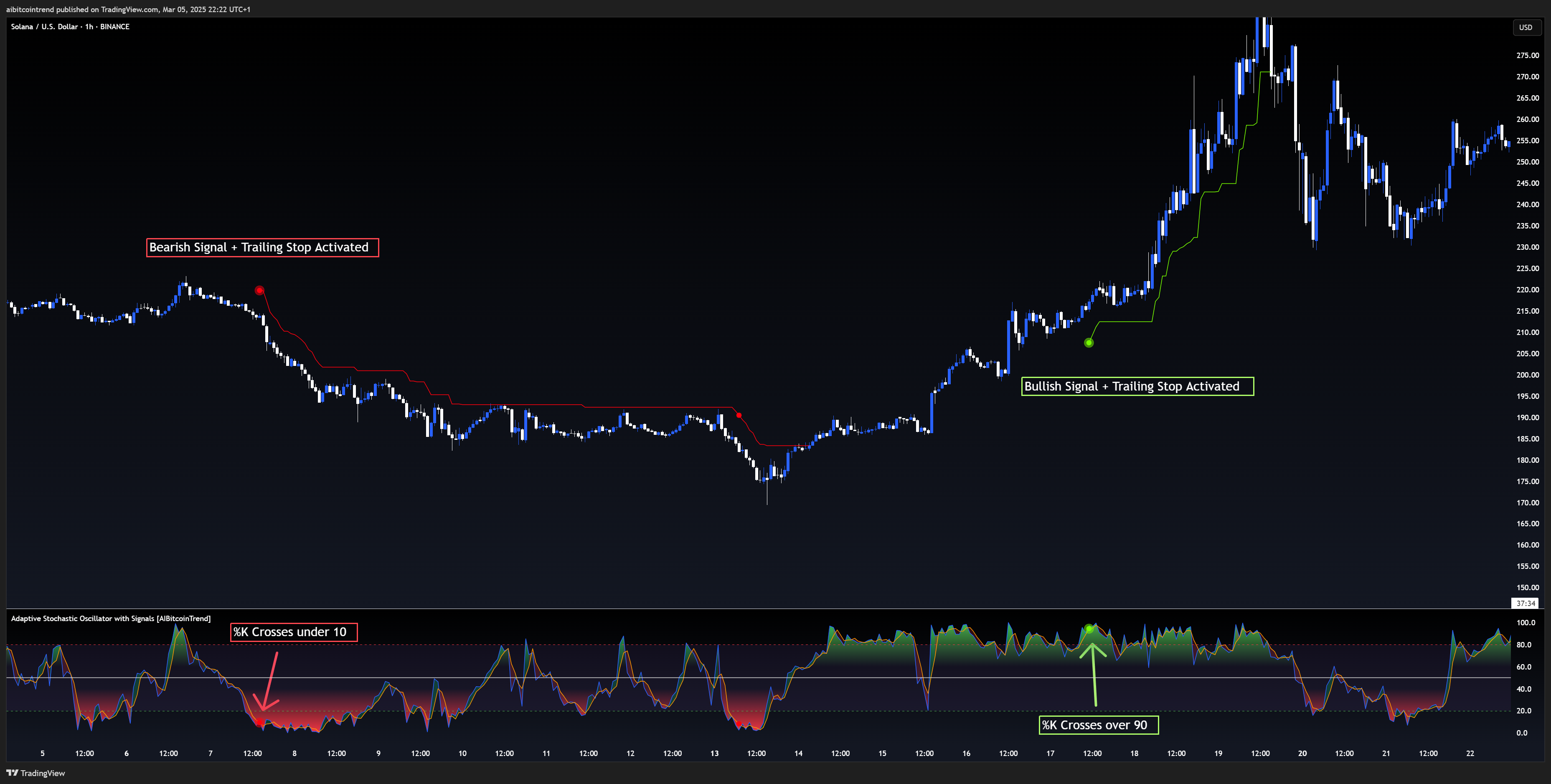Click the 250.00 price axis label

pyautogui.click(x=1528, y=161)
